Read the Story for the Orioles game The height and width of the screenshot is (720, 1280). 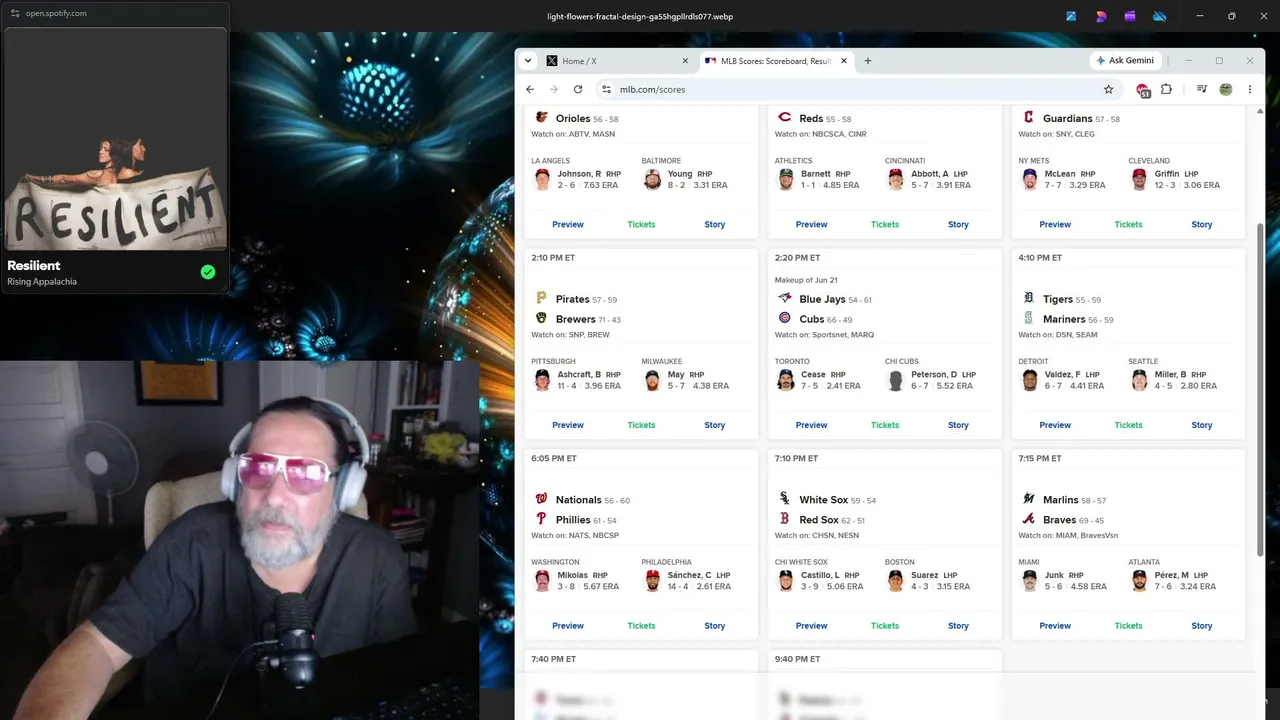(x=714, y=224)
